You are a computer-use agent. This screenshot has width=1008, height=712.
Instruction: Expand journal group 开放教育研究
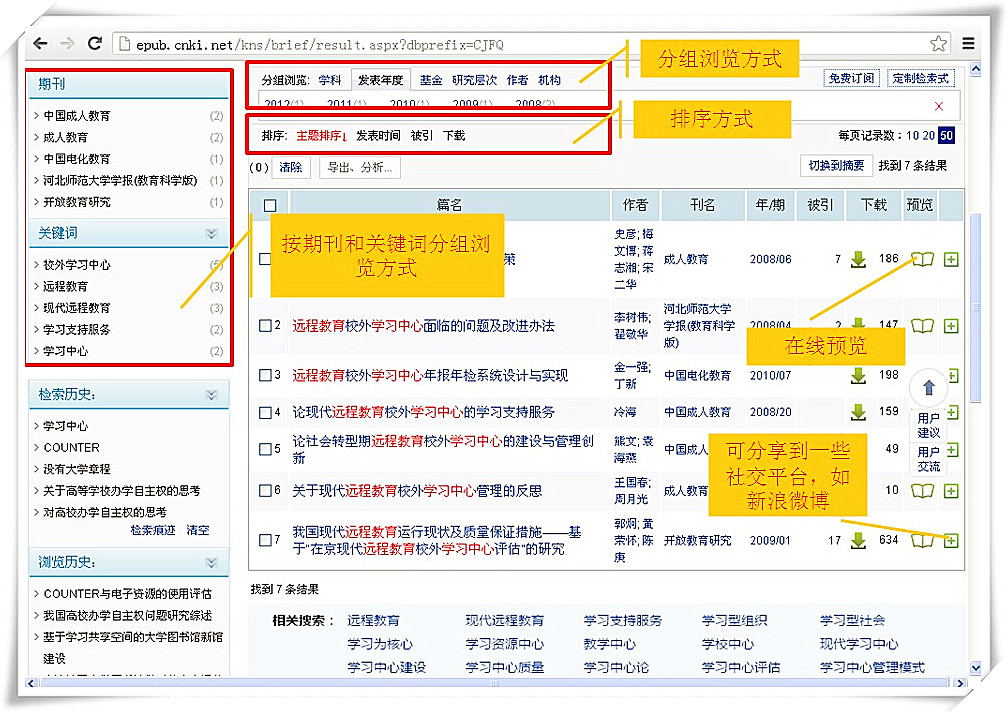tap(76, 202)
